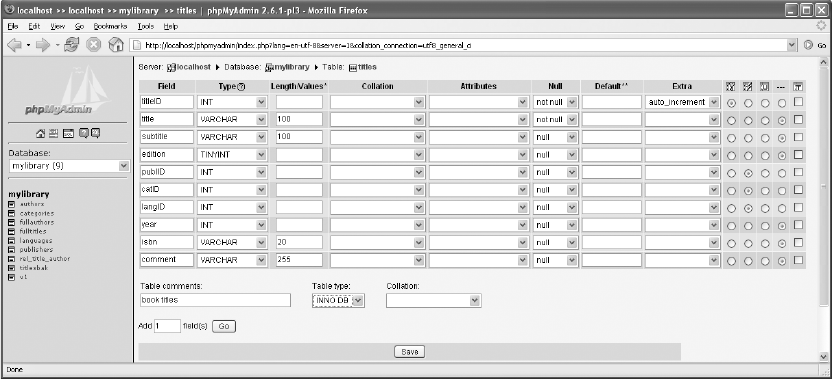Click the Unique column header icon
This screenshot has height=379, width=832.
[765, 86]
